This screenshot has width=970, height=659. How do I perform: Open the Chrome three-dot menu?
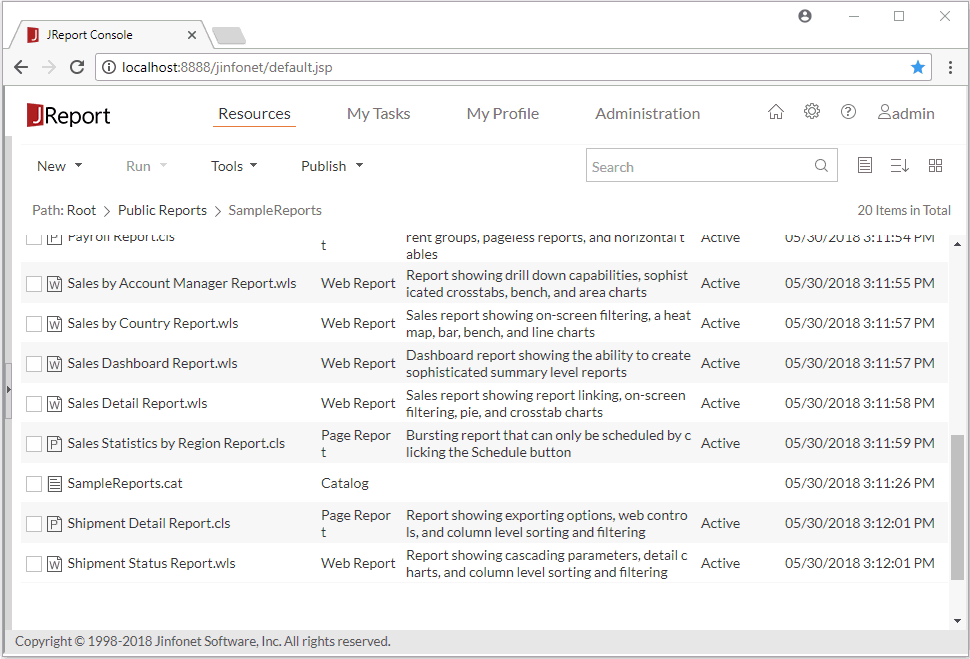pos(950,67)
